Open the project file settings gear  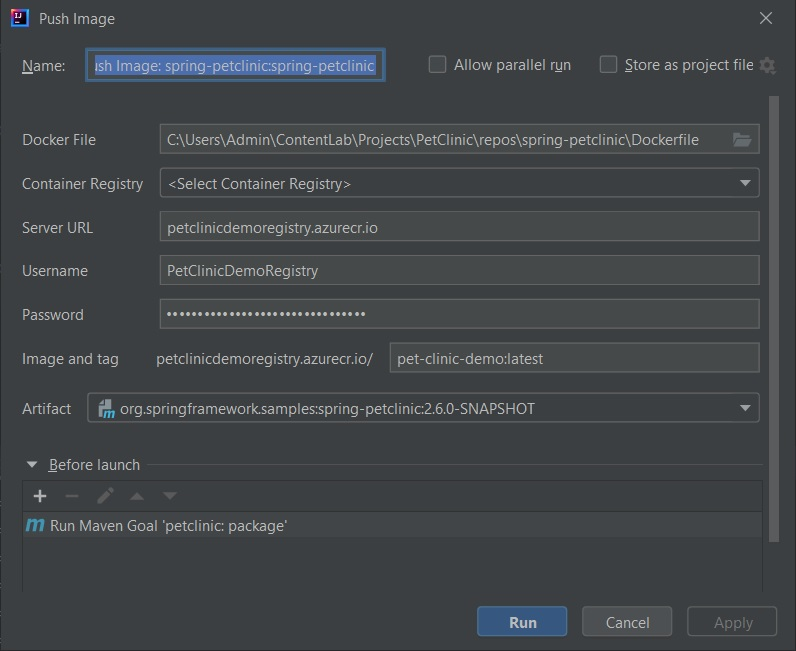[x=767, y=66]
